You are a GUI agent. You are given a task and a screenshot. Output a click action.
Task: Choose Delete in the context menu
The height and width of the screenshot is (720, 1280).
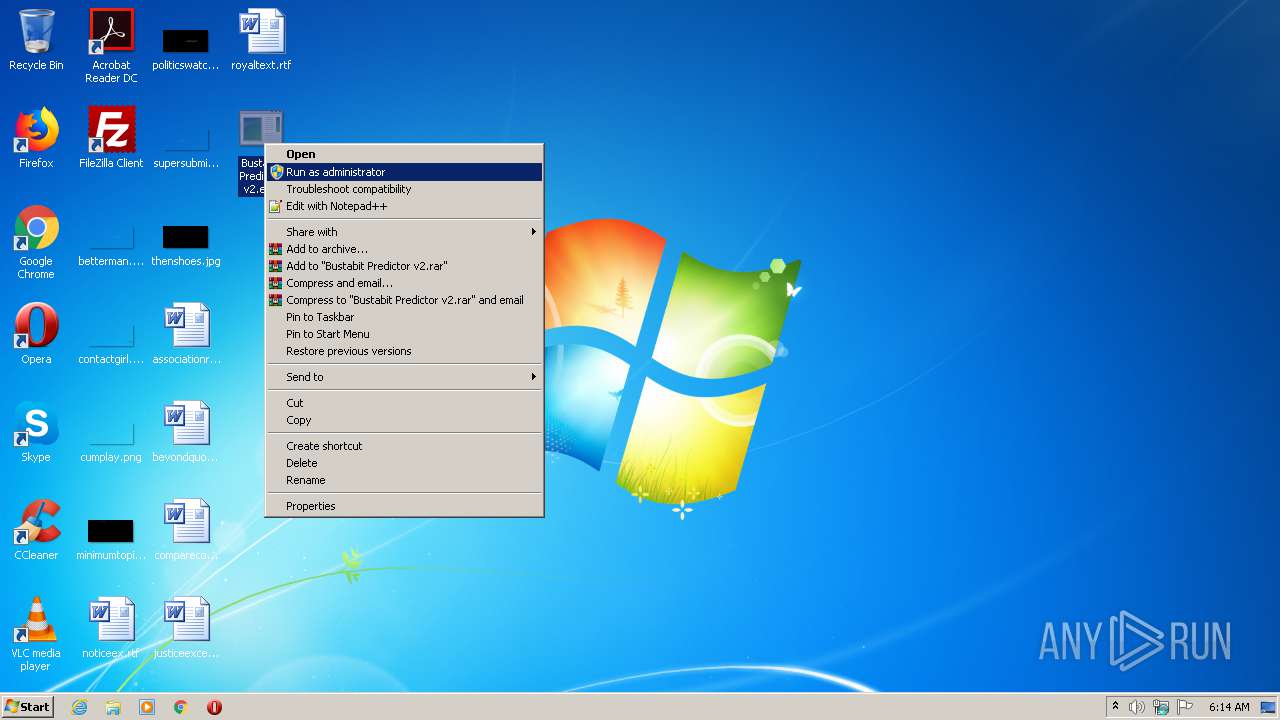404,463
